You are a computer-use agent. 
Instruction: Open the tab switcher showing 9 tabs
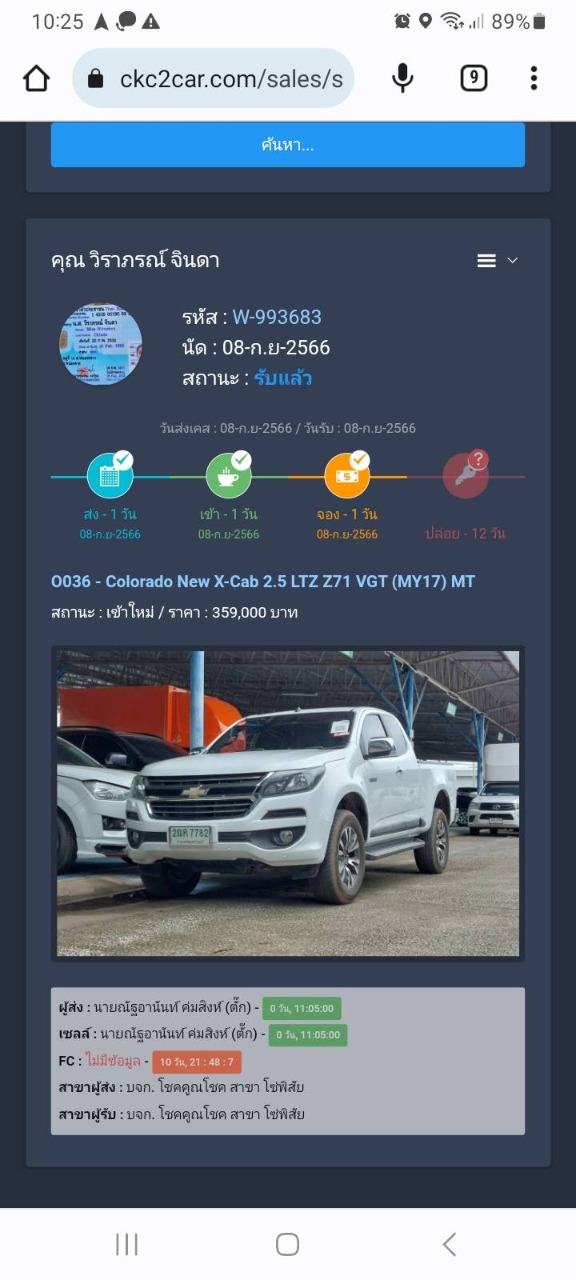473,78
